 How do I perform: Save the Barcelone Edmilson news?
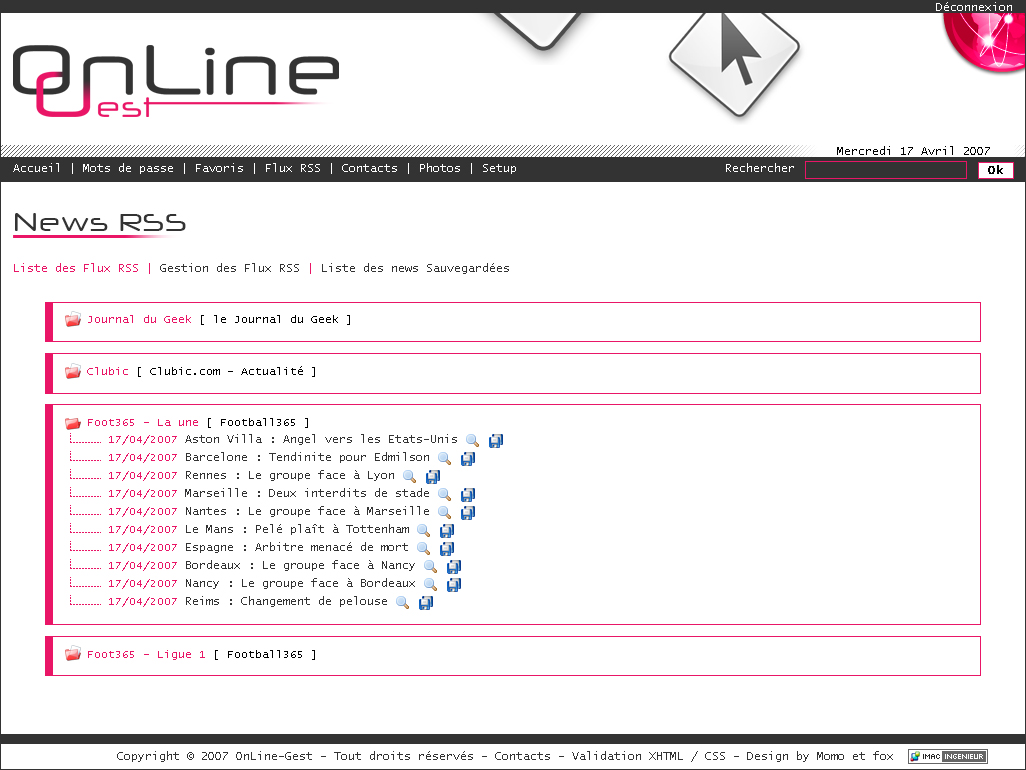468,459
